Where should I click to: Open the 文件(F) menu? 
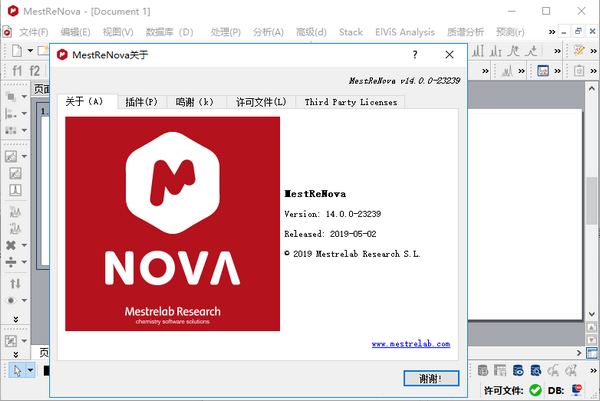pyautogui.click(x=34, y=32)
